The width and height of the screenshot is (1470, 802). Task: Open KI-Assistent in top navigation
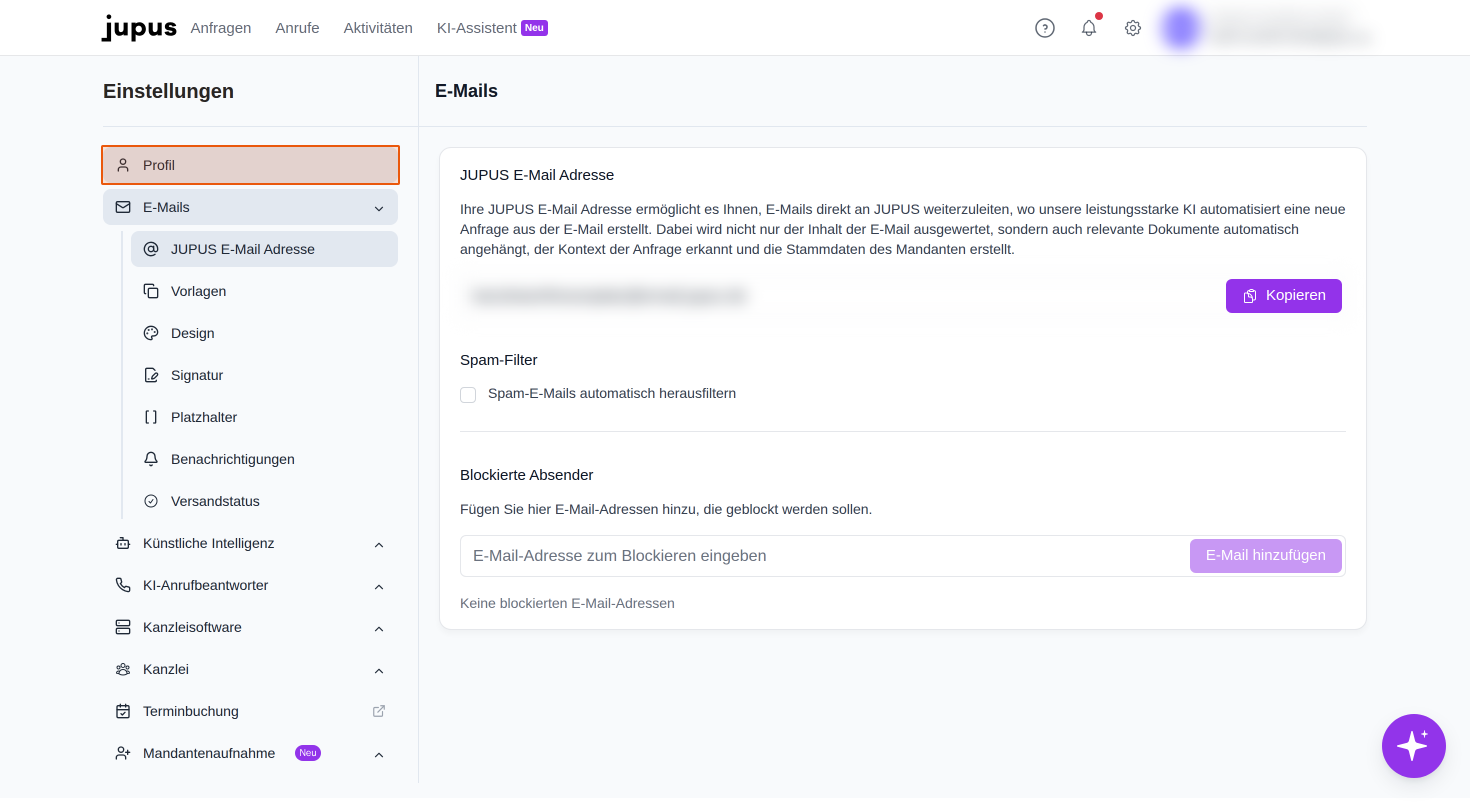click(x=477, y=28)
